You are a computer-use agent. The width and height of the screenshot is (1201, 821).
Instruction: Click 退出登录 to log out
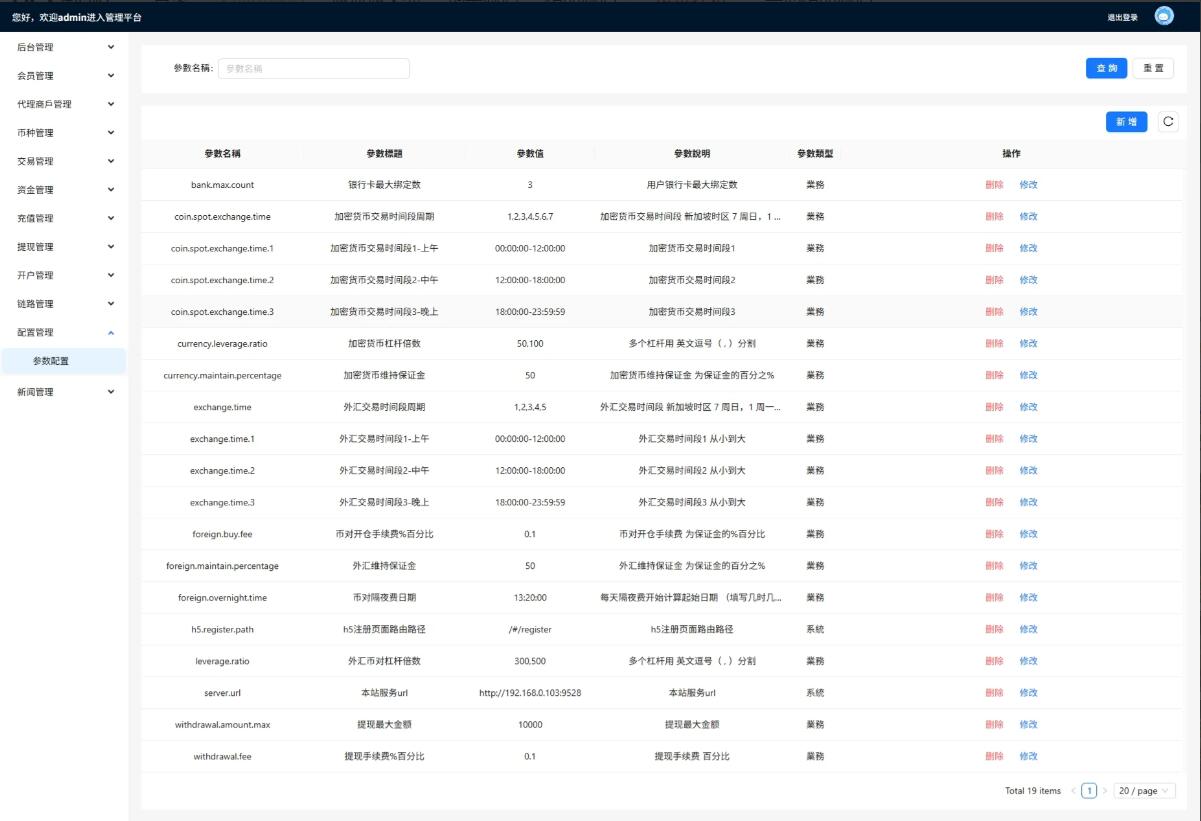tap(1122, 17)
